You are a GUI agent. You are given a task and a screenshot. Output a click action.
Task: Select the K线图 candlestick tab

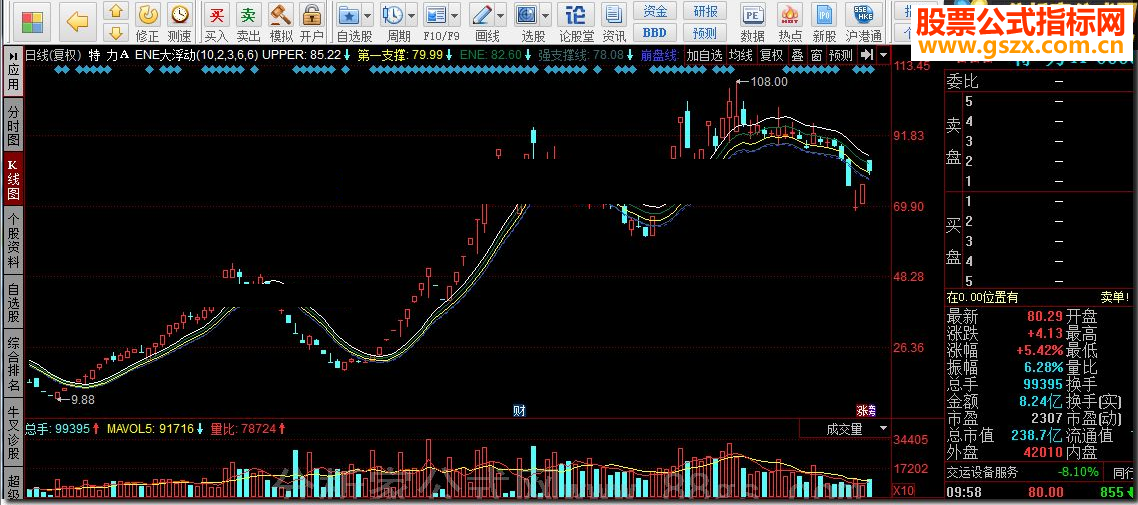(x=13, y=178)
